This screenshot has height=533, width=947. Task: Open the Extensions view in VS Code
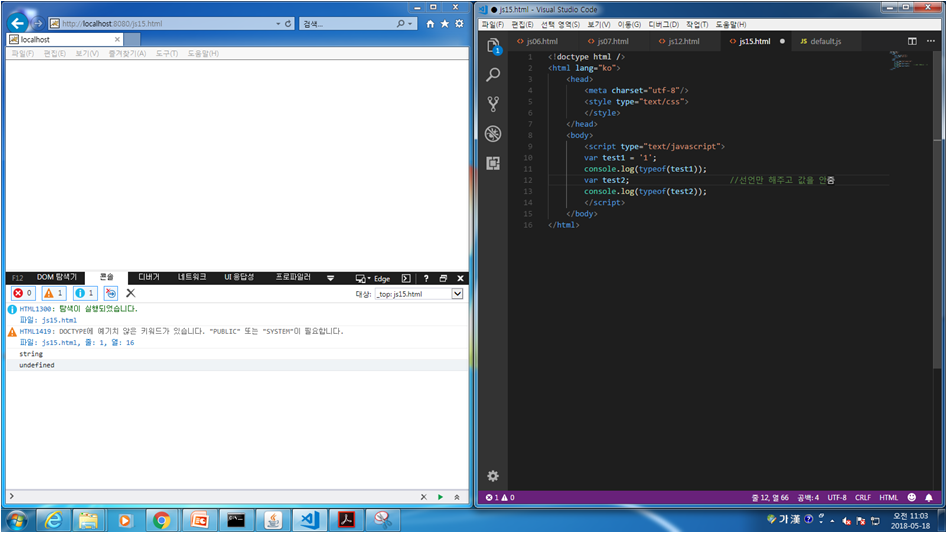(x=493, y=163)
